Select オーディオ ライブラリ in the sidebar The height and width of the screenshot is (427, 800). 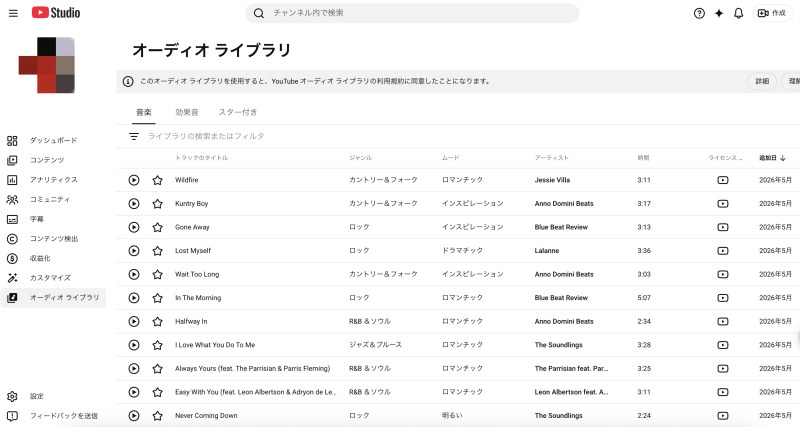53,297
